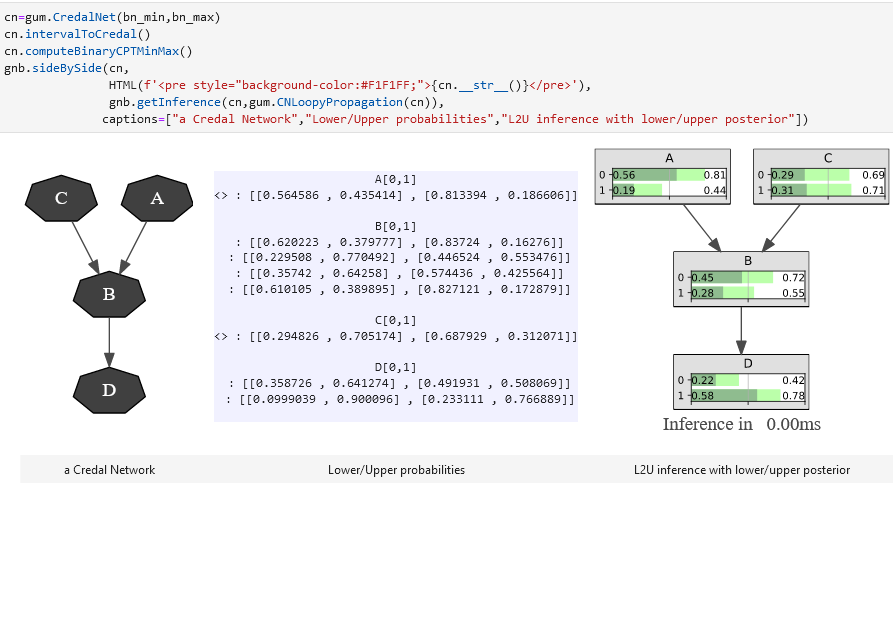Select the B posterior box in the L2U diagram

click(741, 278)
